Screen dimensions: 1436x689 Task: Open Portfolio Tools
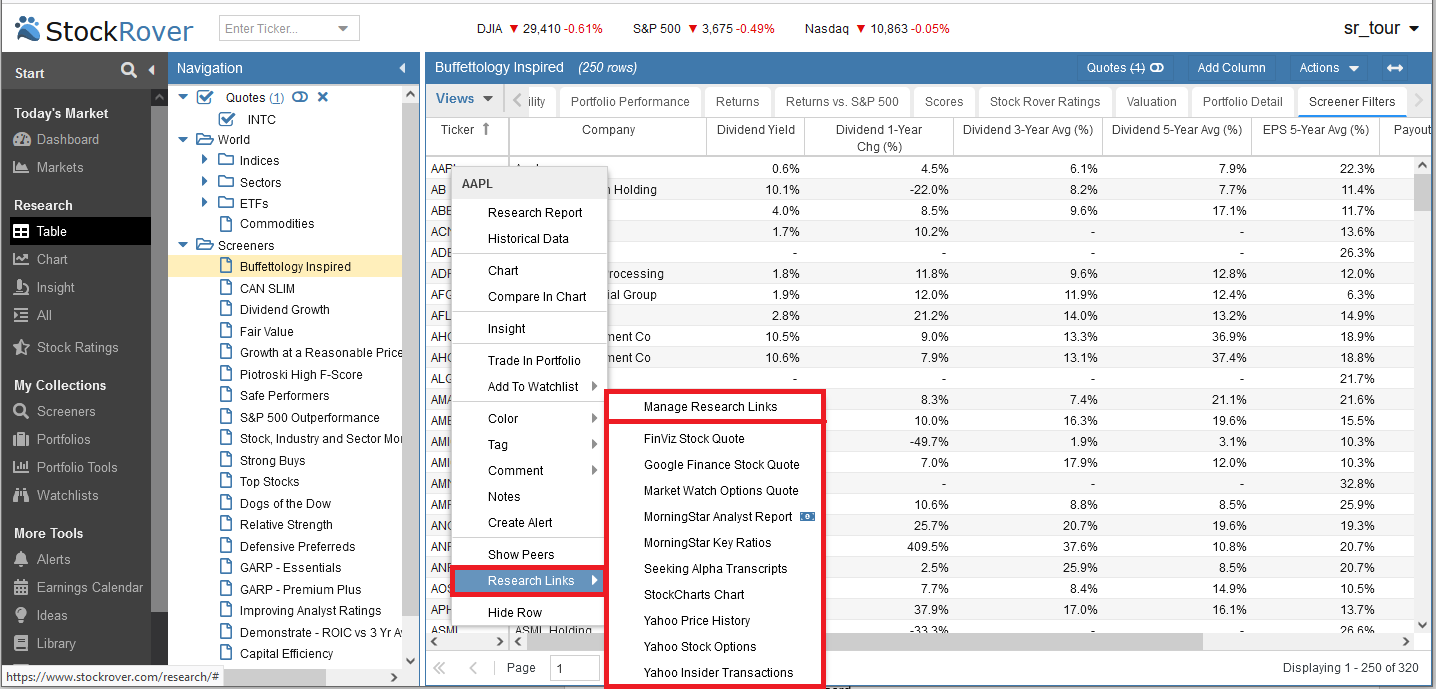point(77,467)
